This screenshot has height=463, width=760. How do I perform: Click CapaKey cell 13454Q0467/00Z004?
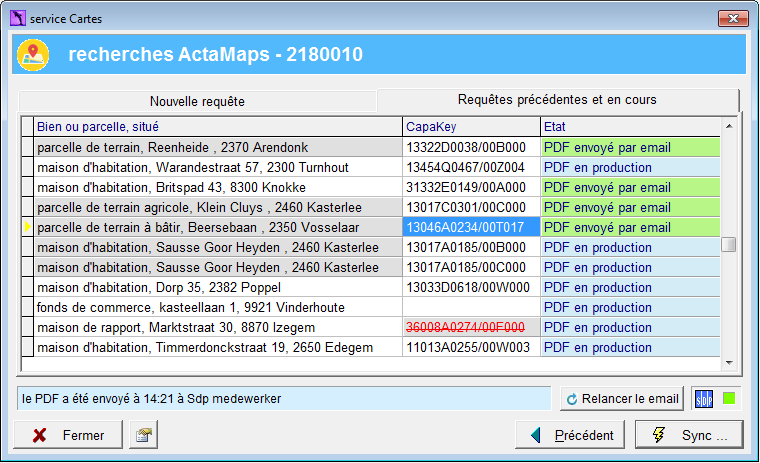click(x=471, y=167)
